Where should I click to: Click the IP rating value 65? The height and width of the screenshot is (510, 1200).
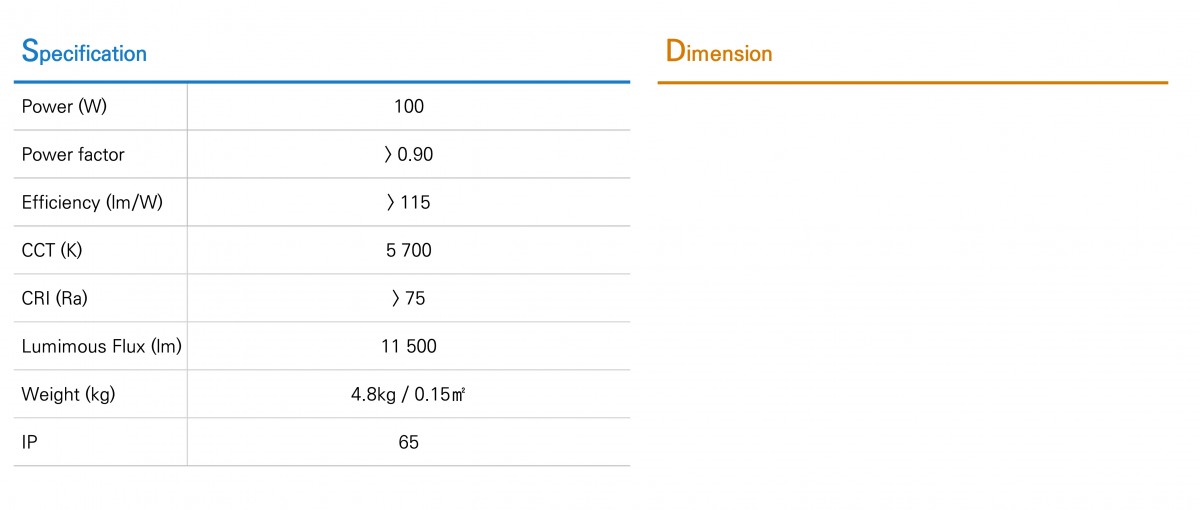click(409, 443)
